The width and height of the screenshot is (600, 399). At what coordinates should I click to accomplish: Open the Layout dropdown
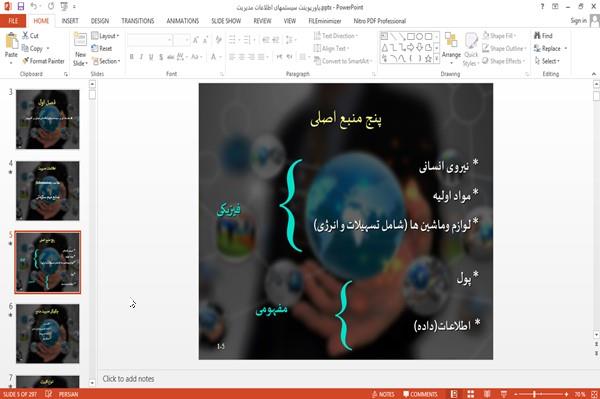pyautogui.click(x=106, y=36)
